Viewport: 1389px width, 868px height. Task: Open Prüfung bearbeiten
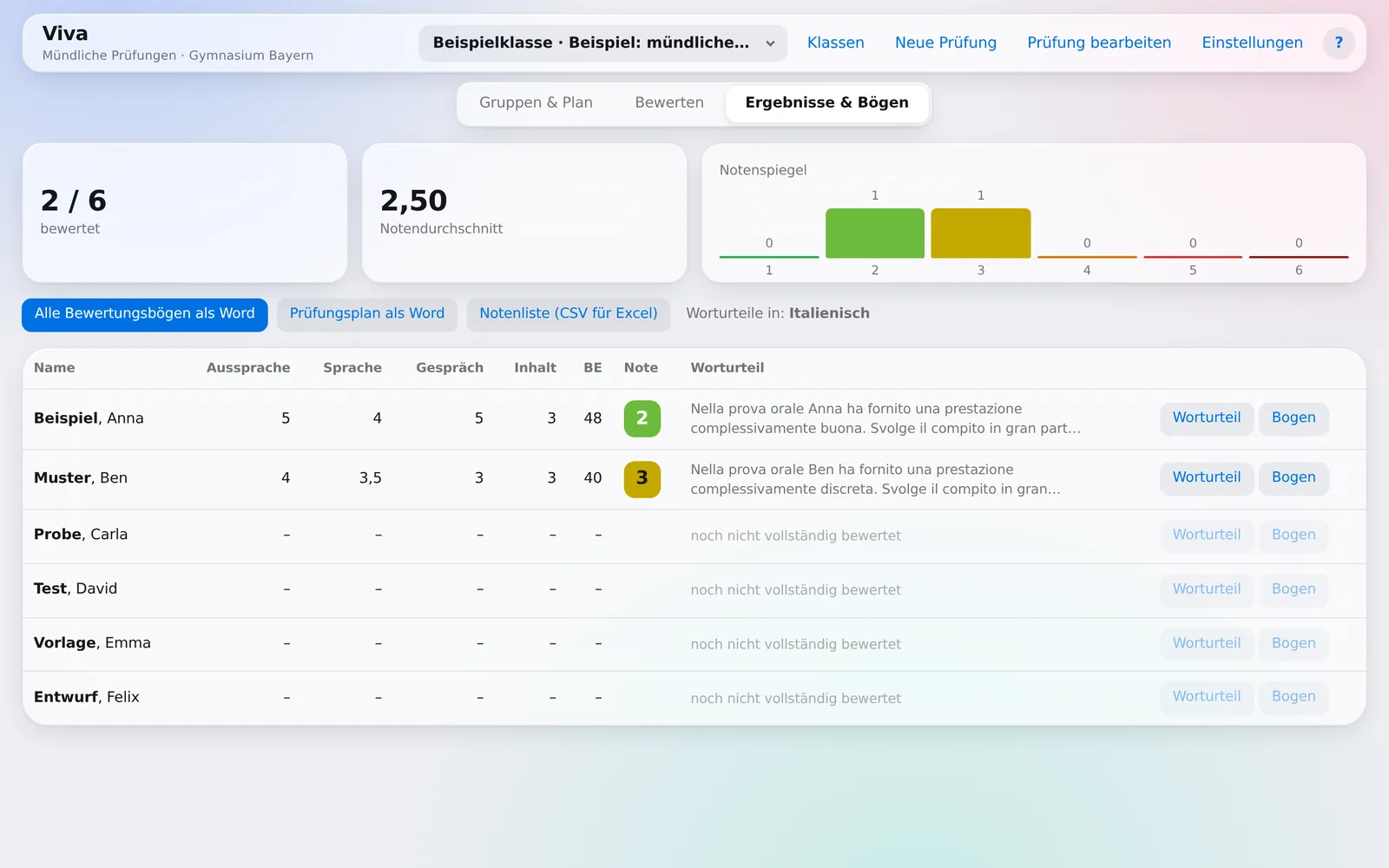point(1099,43)
